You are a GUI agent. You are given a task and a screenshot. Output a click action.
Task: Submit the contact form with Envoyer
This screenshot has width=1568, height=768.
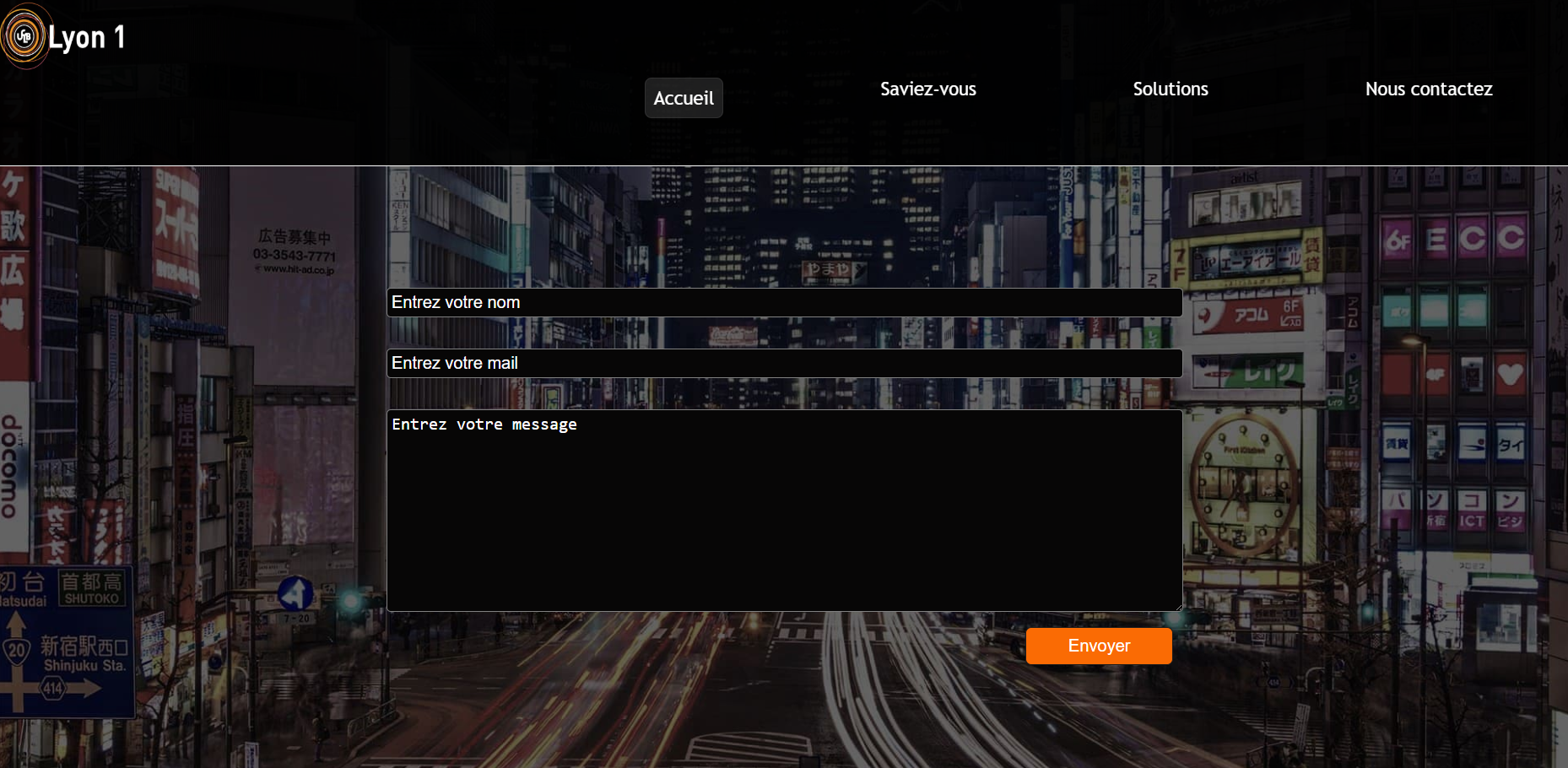(1098, 646)
